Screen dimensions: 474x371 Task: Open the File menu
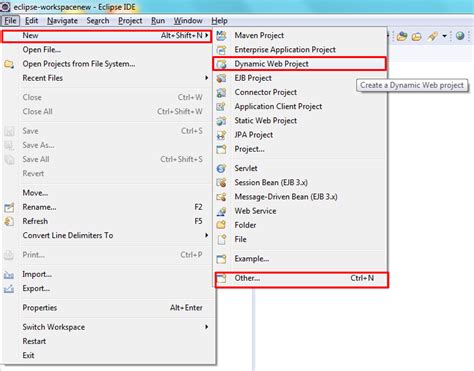[x=10, y=21]
